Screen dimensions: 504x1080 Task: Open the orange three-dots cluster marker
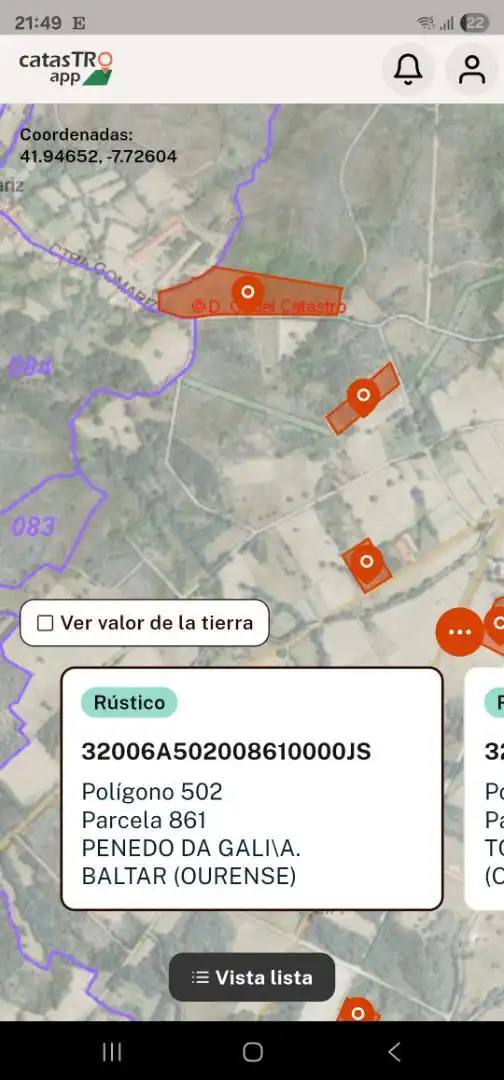coord(459,632)
